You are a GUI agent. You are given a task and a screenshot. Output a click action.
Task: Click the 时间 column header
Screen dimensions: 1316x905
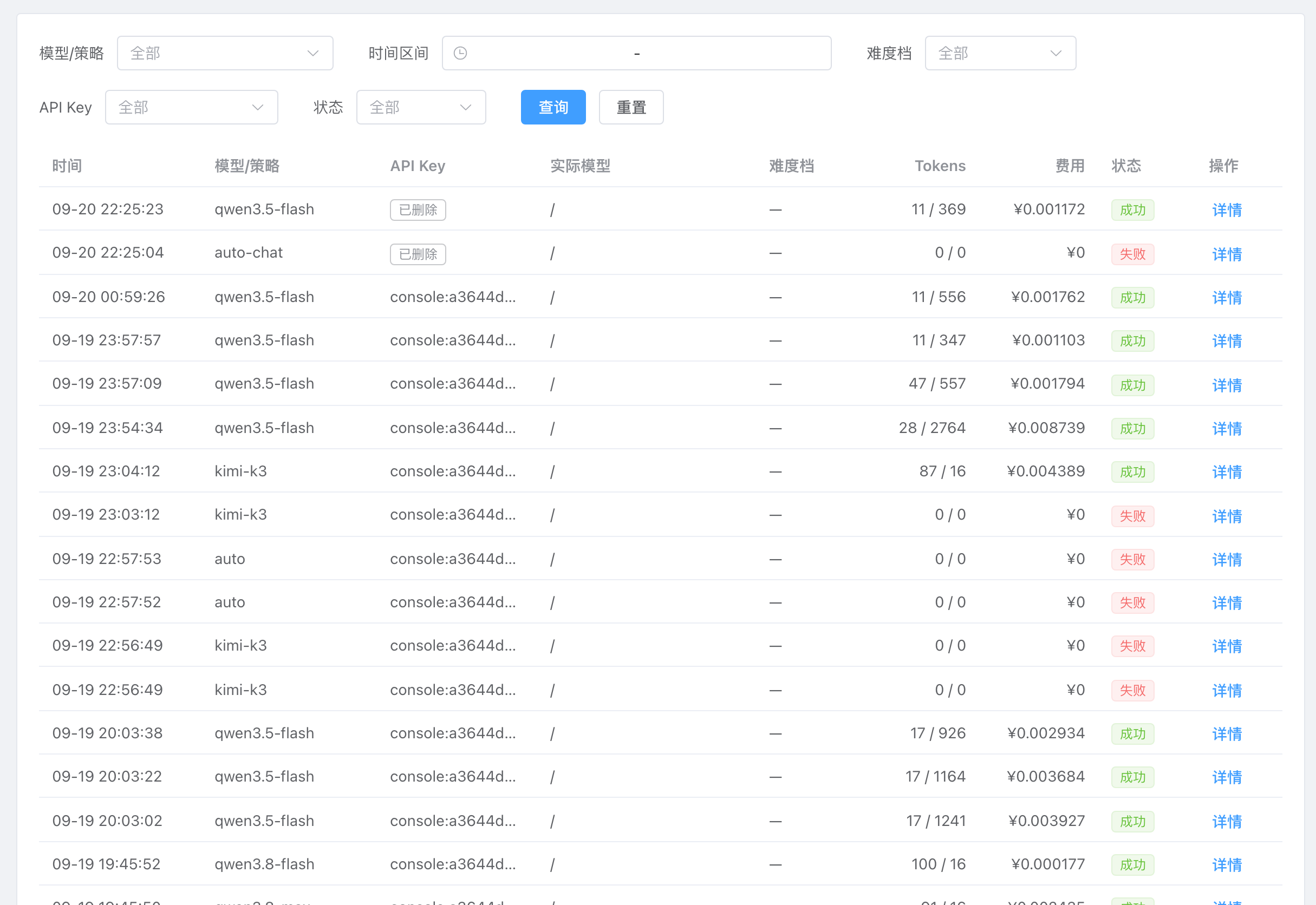67,166
